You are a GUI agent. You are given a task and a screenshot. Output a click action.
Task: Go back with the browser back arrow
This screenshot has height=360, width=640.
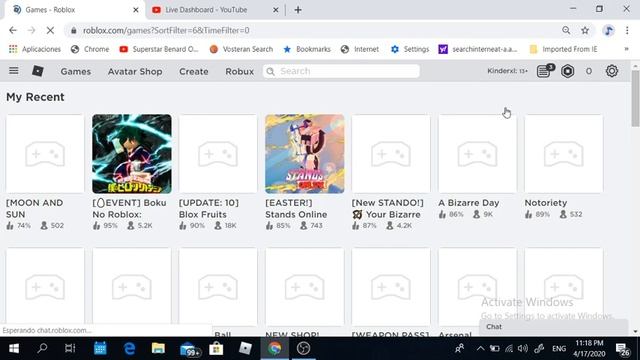coord(13,30)
